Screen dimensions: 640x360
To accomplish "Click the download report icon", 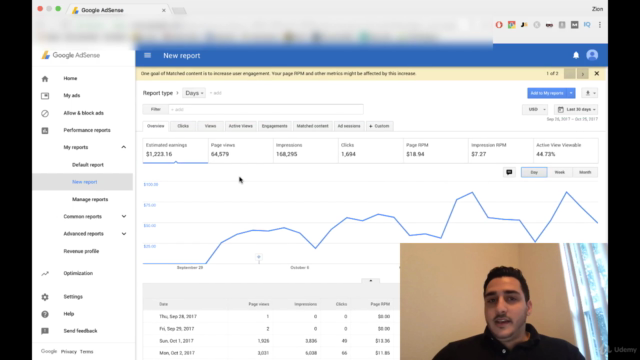I will [590, 93].
